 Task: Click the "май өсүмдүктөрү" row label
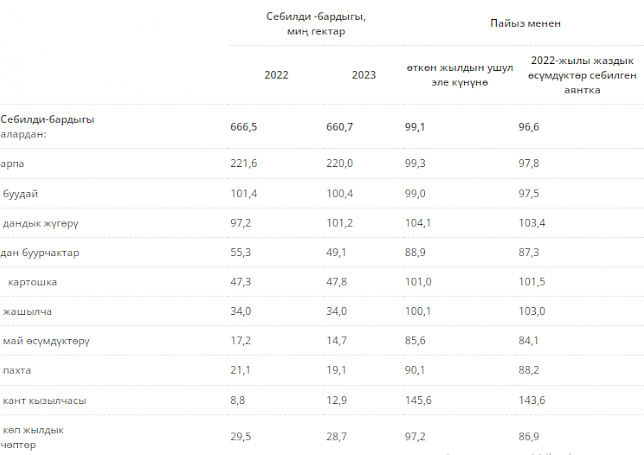pyautogui.click(x=46, y=341)
